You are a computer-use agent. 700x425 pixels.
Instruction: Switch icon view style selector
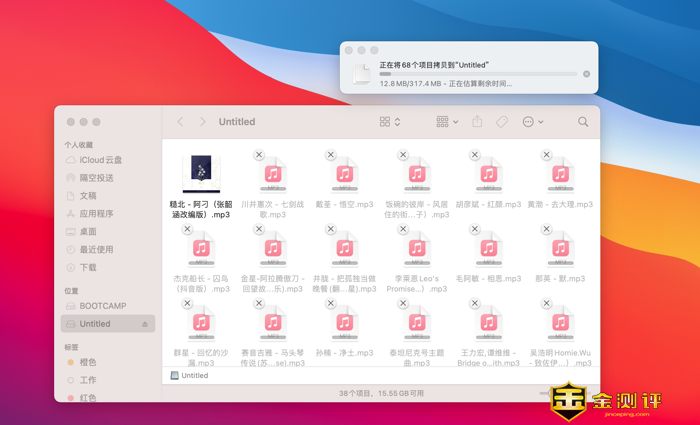coord(389,122)
